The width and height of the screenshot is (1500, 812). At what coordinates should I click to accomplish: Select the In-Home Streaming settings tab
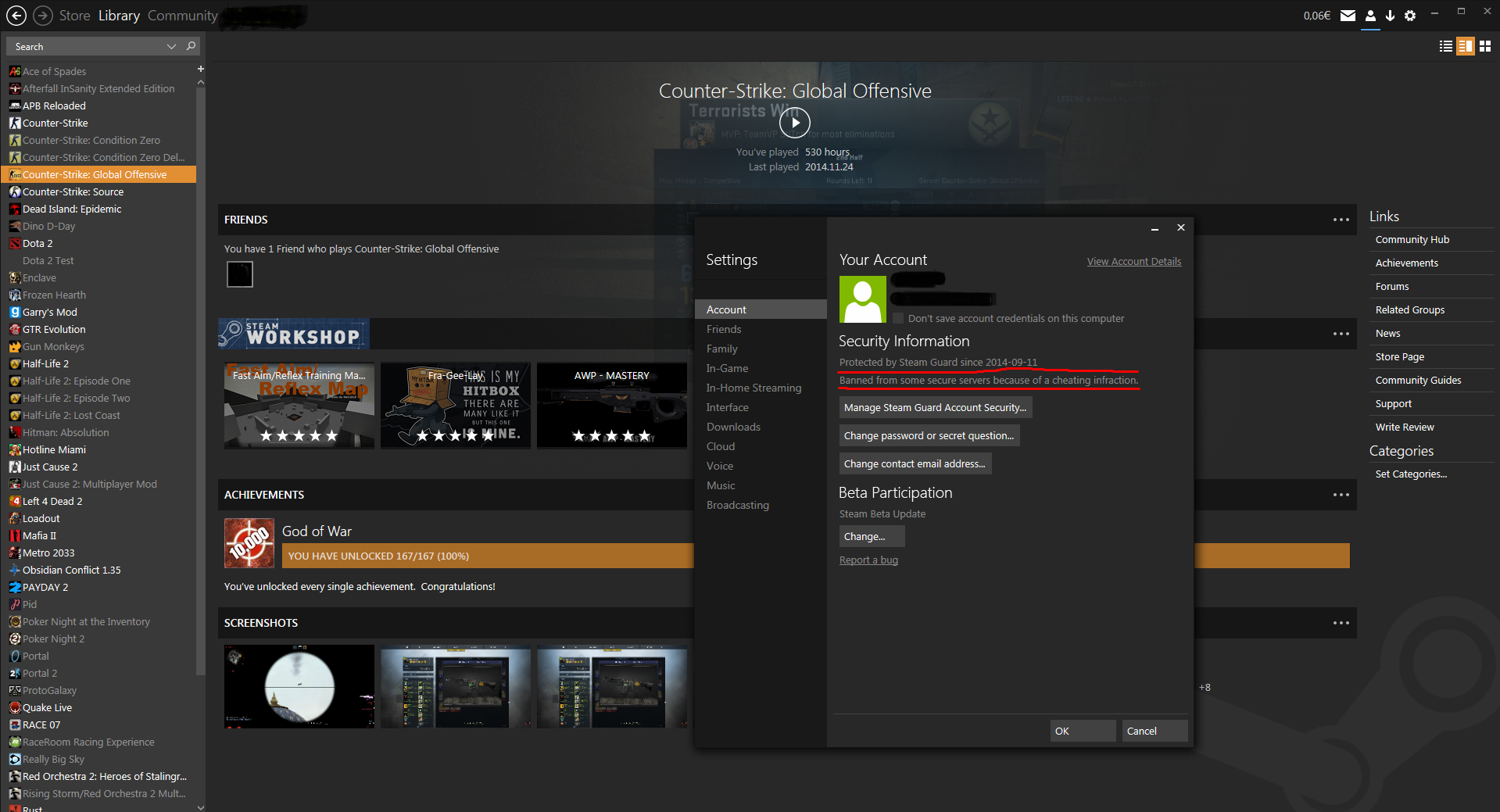754,388
